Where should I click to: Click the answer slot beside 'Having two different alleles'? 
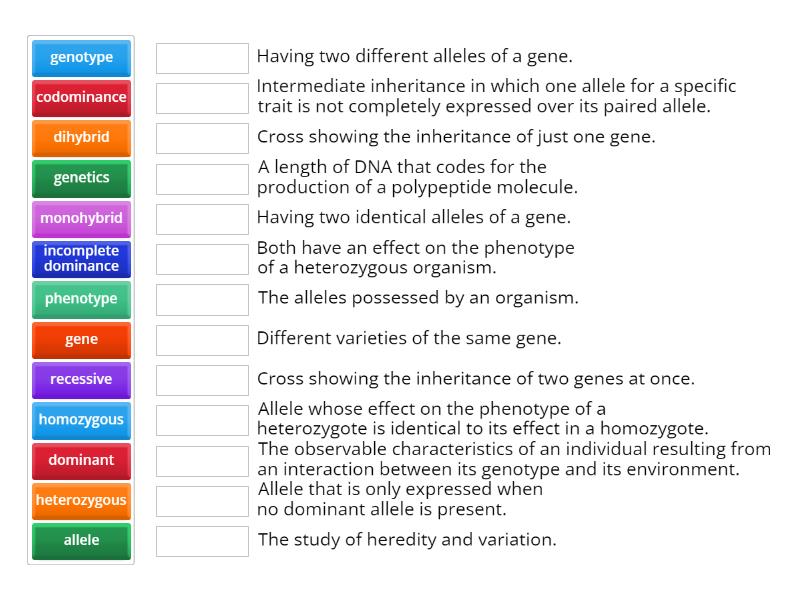point(201,58)
